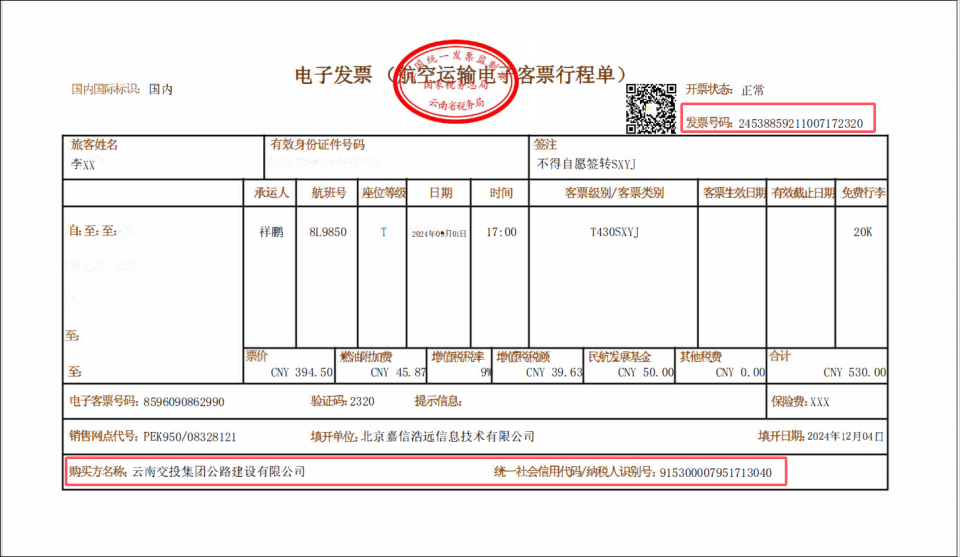
Task: Select the '航班号' column header
Action: [x=328, y=193]
